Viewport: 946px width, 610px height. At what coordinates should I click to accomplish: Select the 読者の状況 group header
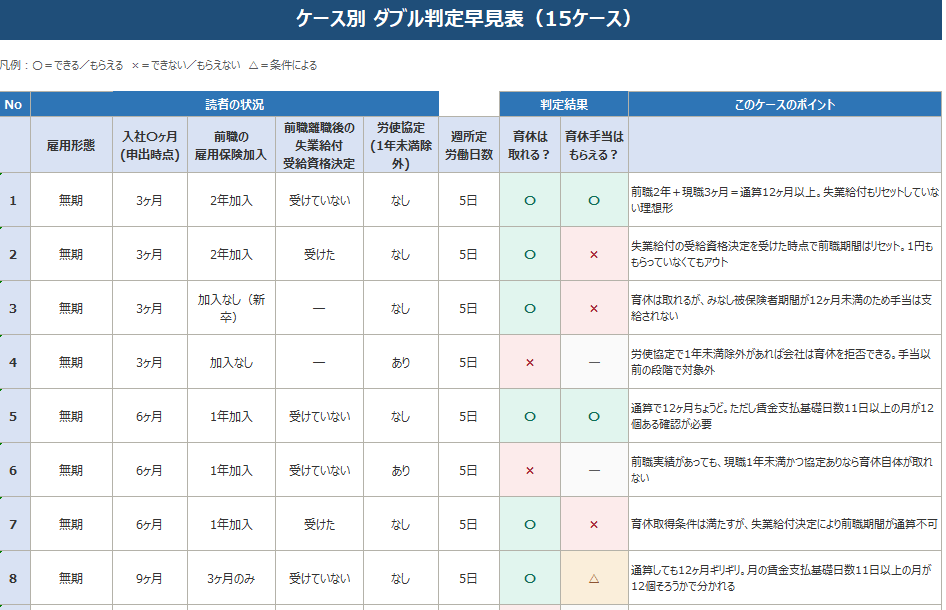click(x=235, y=104)
